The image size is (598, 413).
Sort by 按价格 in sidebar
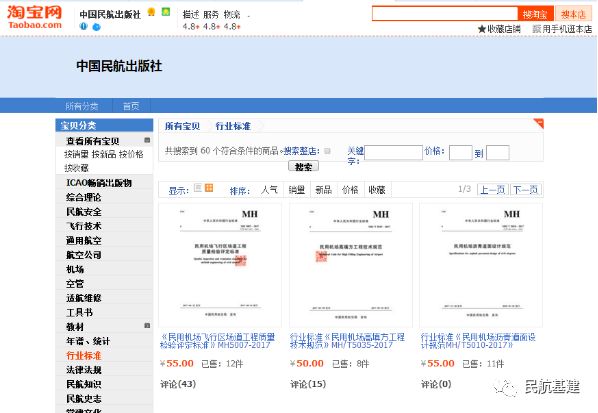coord(131,154)
